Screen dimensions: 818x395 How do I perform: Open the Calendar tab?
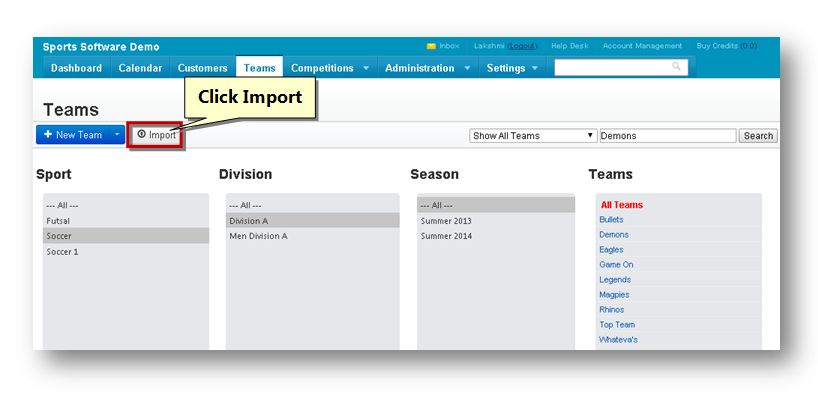coord(140,68)
